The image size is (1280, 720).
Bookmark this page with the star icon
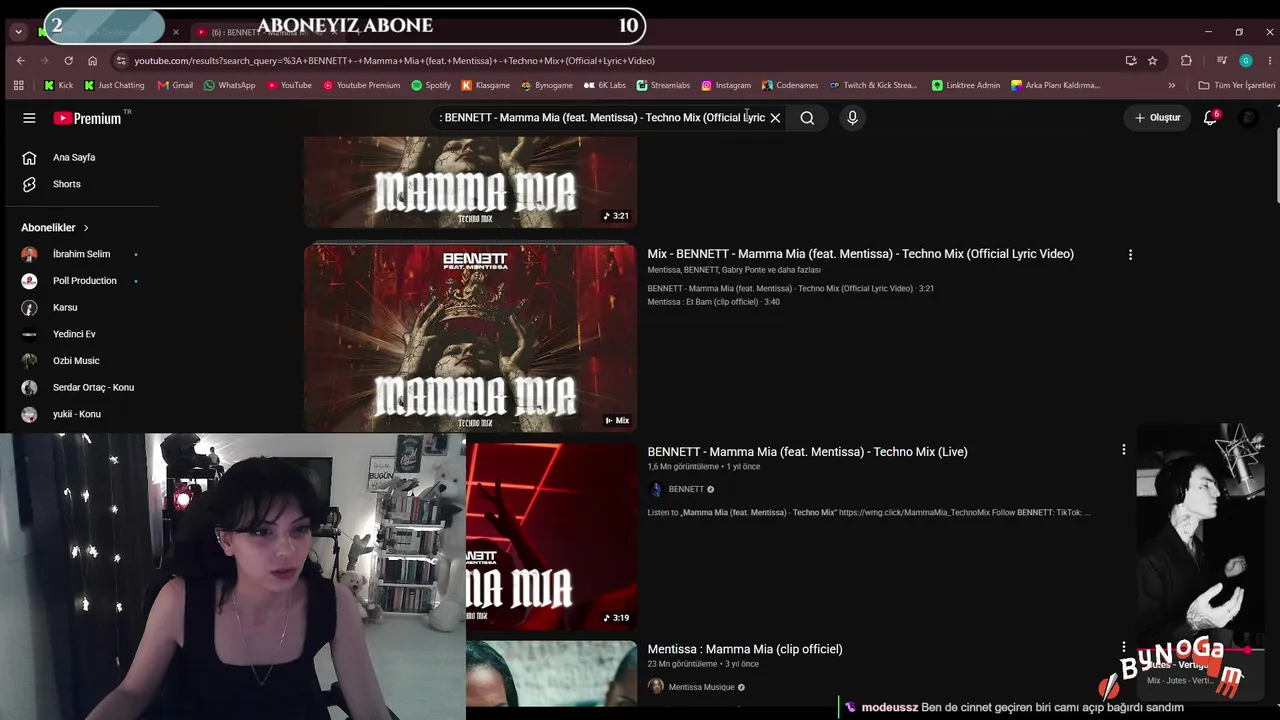click(x=1152, y=60)
